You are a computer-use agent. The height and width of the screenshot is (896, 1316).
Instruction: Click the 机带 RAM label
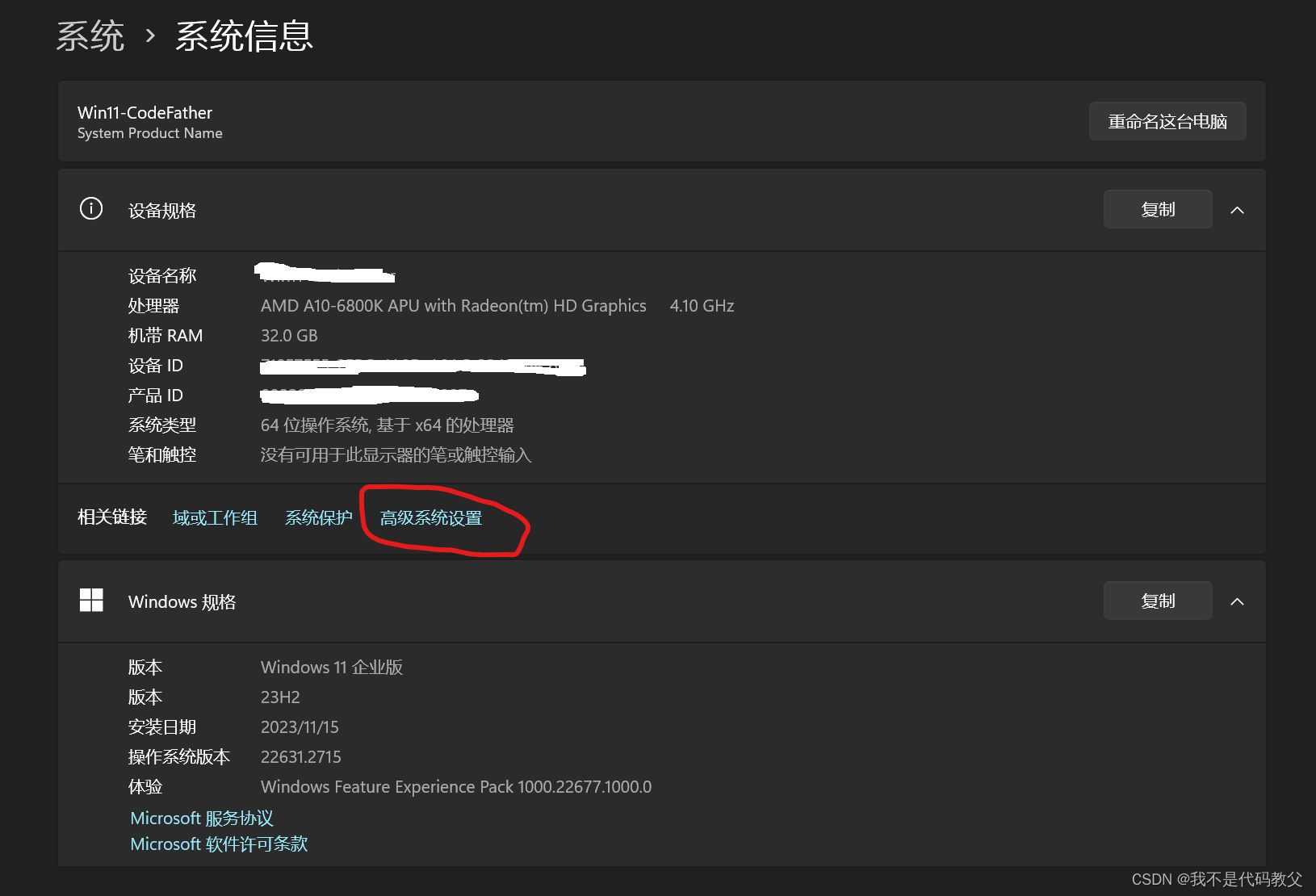(166, 336)
